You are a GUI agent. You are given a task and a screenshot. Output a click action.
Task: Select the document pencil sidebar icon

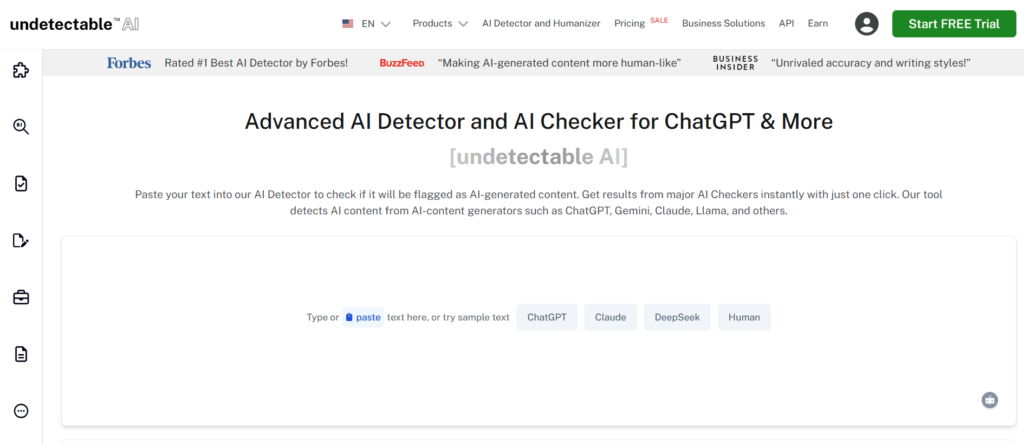pos(20,240)
